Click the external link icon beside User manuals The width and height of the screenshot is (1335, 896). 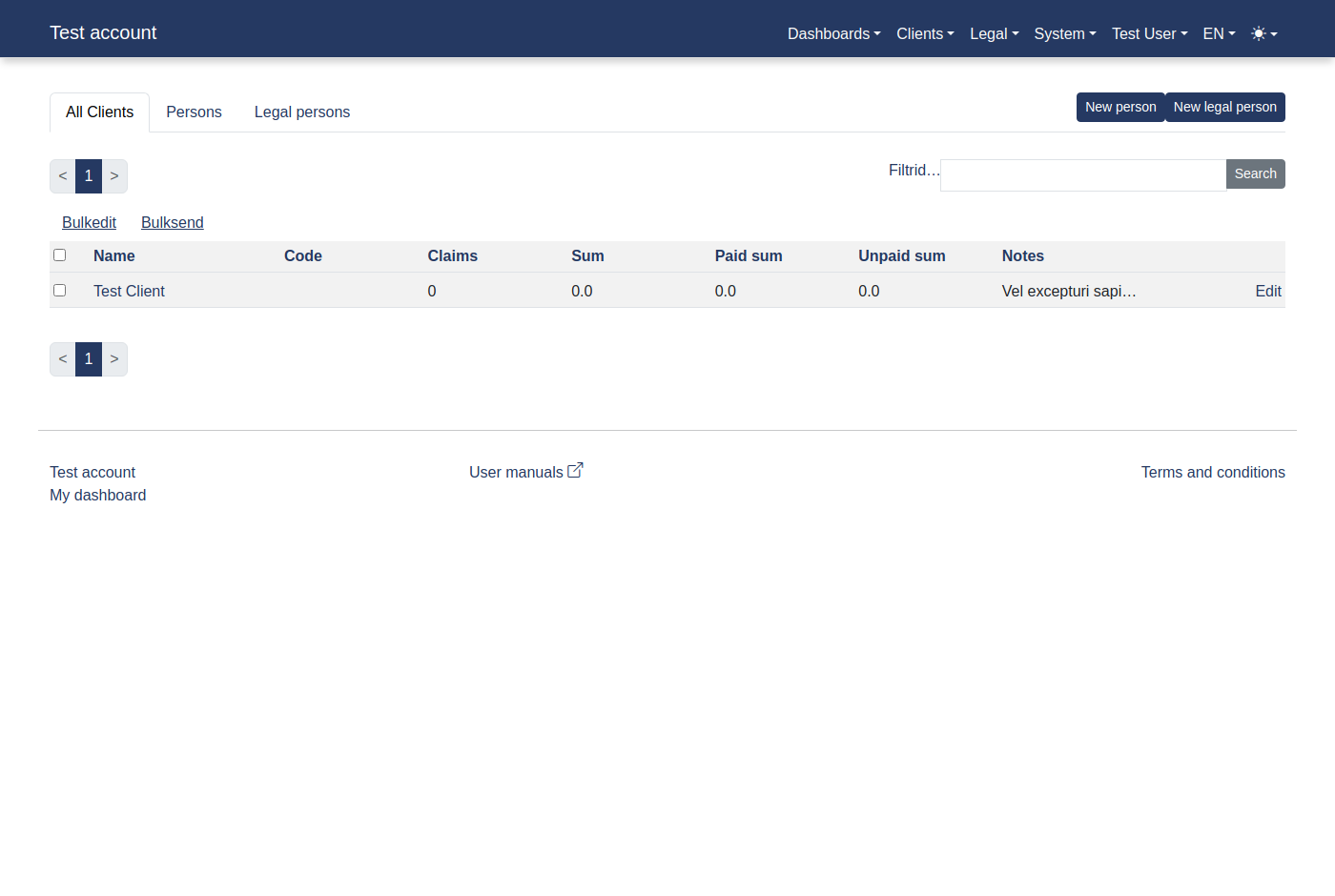click(x=575, y=471)
